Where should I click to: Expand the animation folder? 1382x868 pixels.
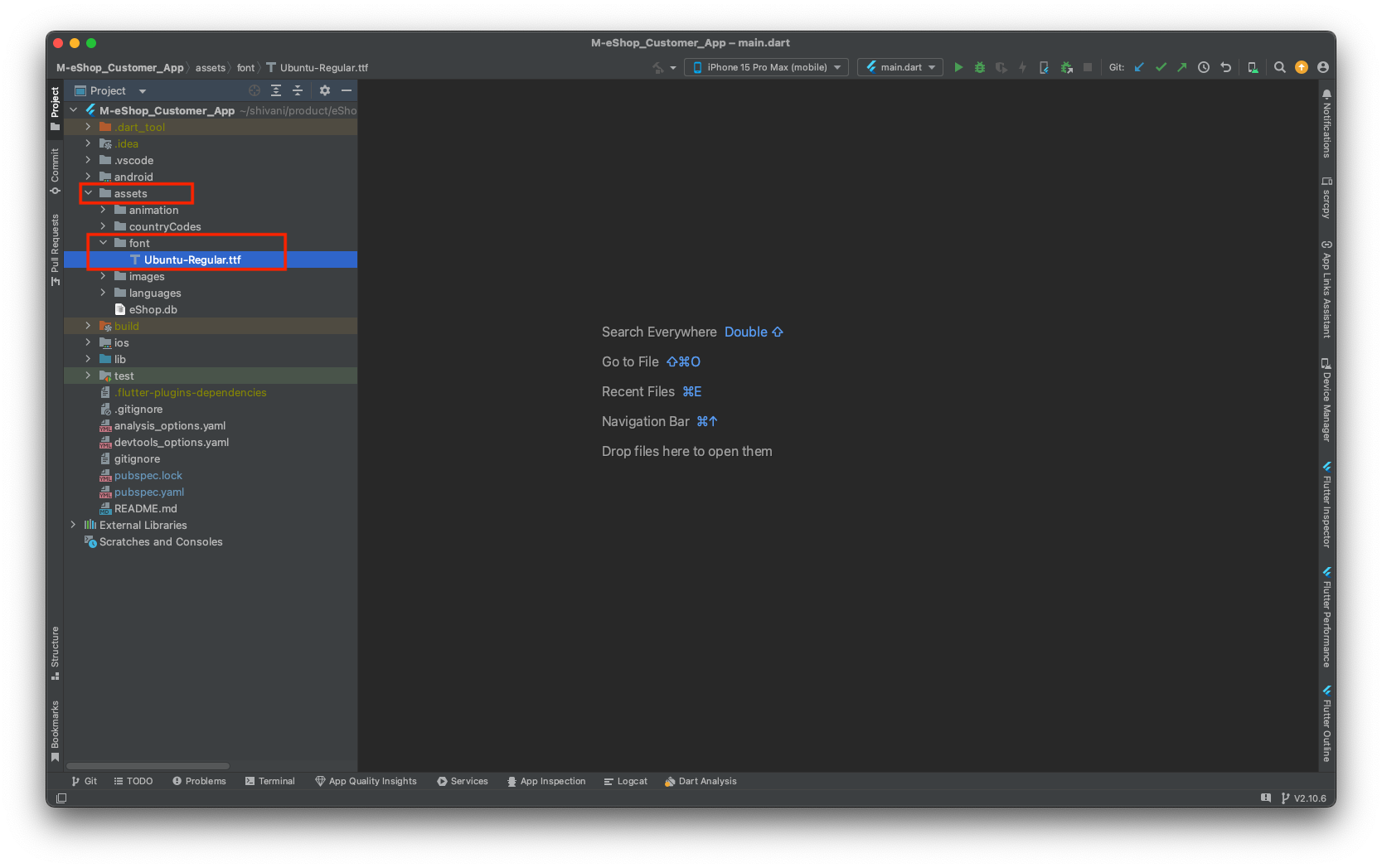103,210
